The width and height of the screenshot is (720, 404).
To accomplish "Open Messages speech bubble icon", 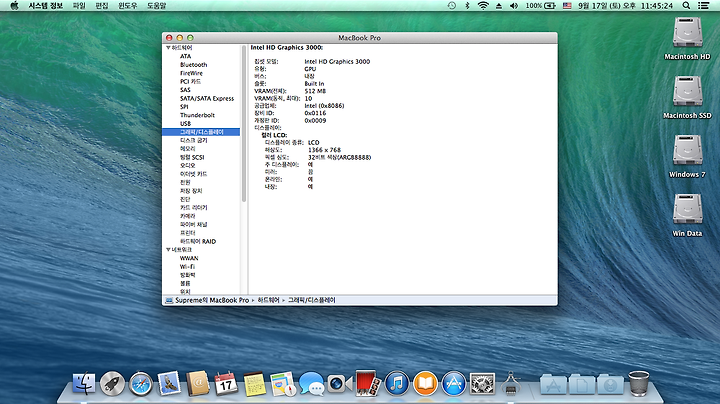I will point(311,384).
